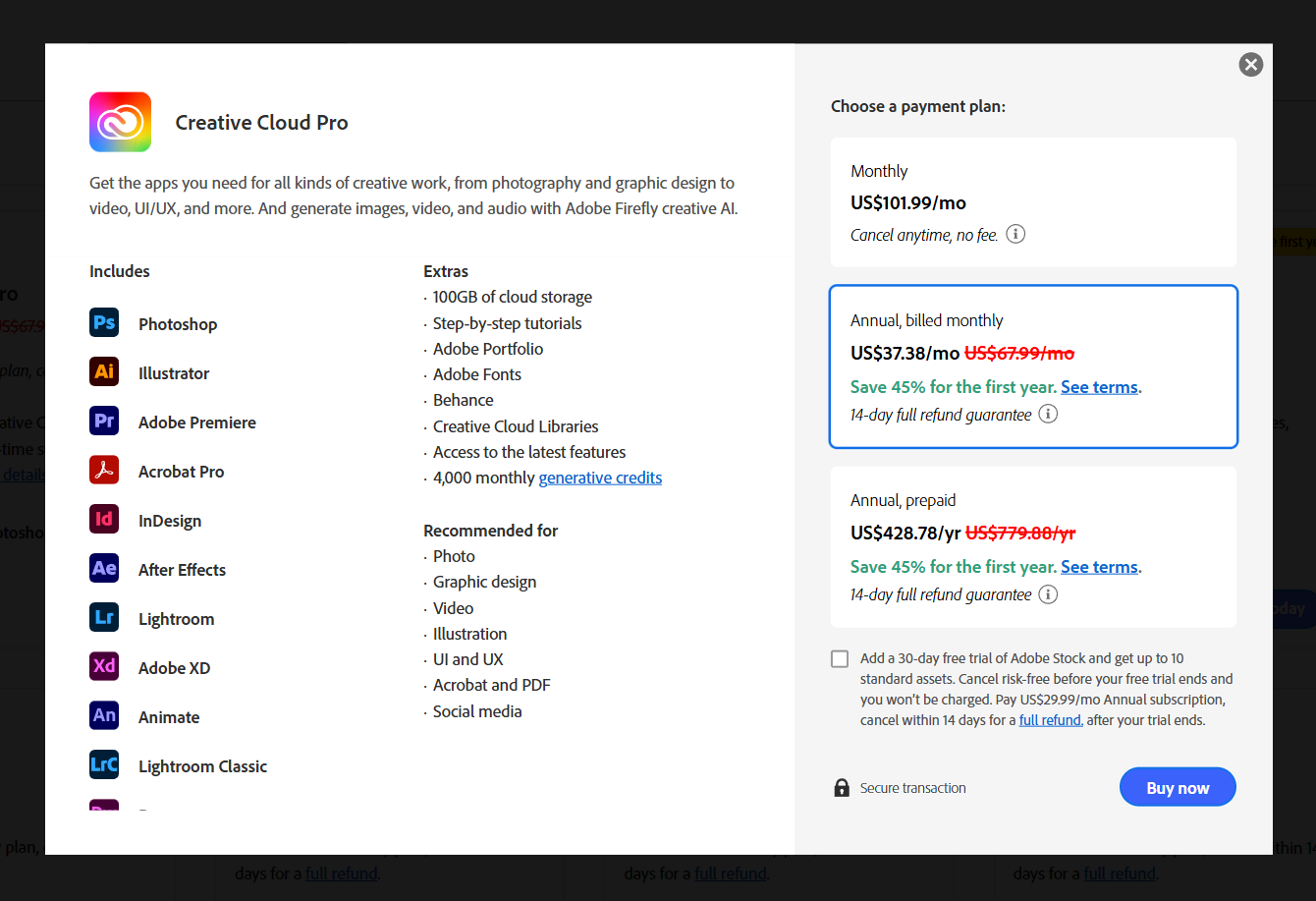This screenshot has height=901, width=1316.
Task: Click the Animate app icon
Action: pos(104,715)
